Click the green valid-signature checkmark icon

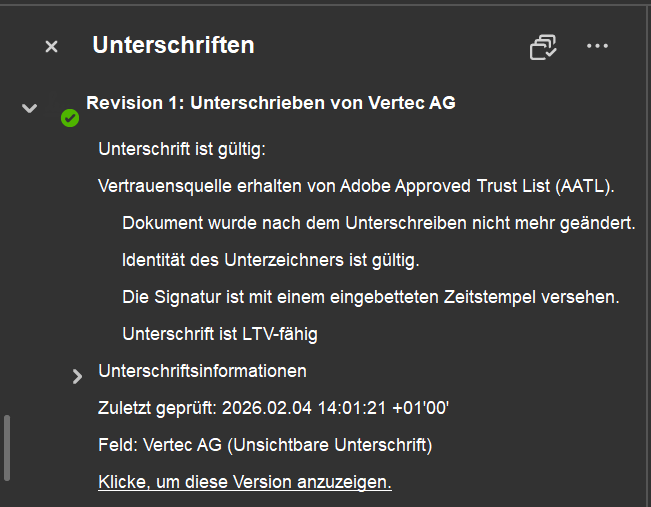(70, 118)
